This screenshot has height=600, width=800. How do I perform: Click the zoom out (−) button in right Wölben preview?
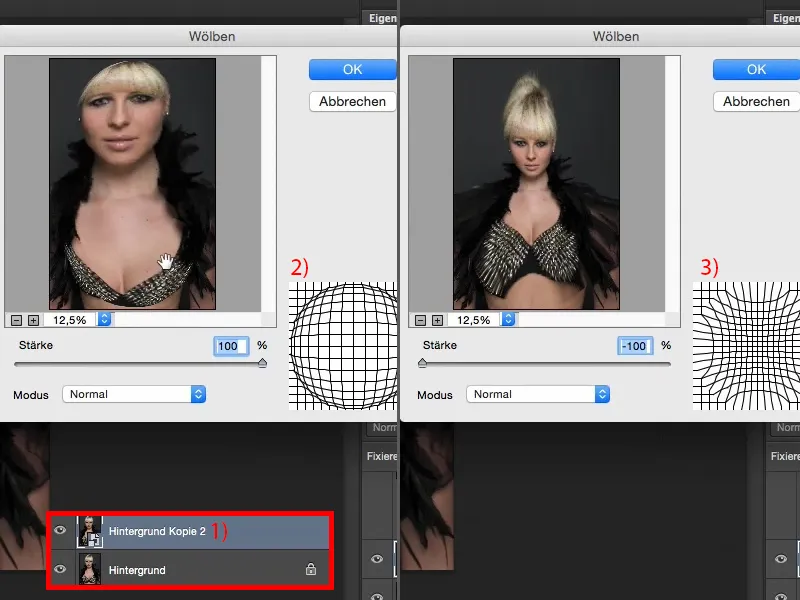pos(420,319)
